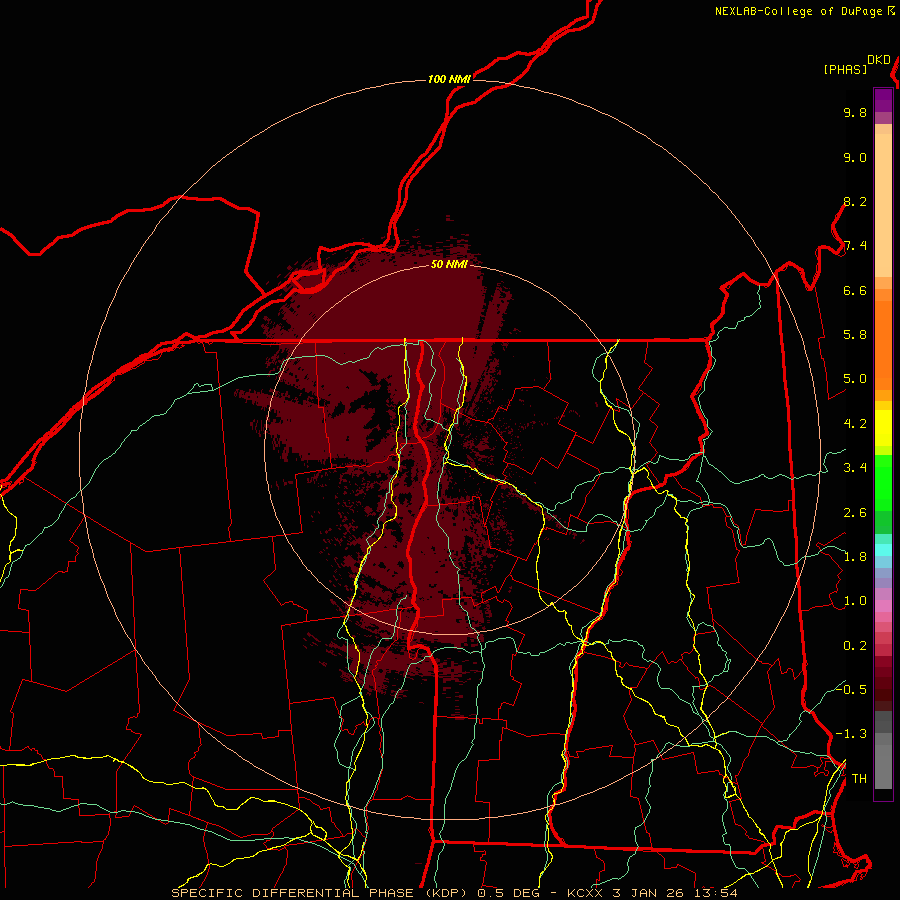This screenshot has width=900, height=900.
Task: Click the 4.2 scale value
Action: 855,424
